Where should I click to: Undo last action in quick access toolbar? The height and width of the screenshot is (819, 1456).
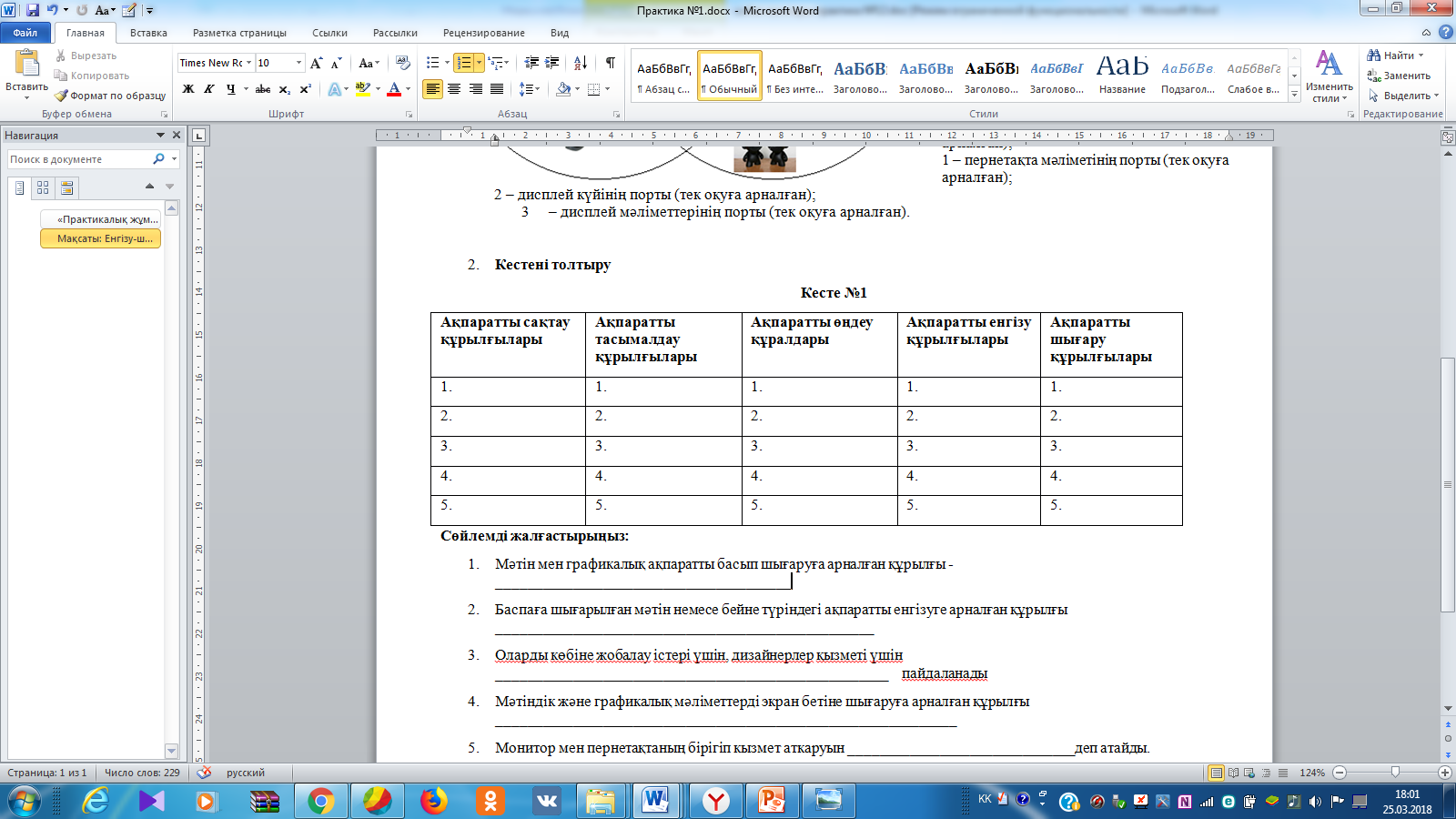coord(53,10)
